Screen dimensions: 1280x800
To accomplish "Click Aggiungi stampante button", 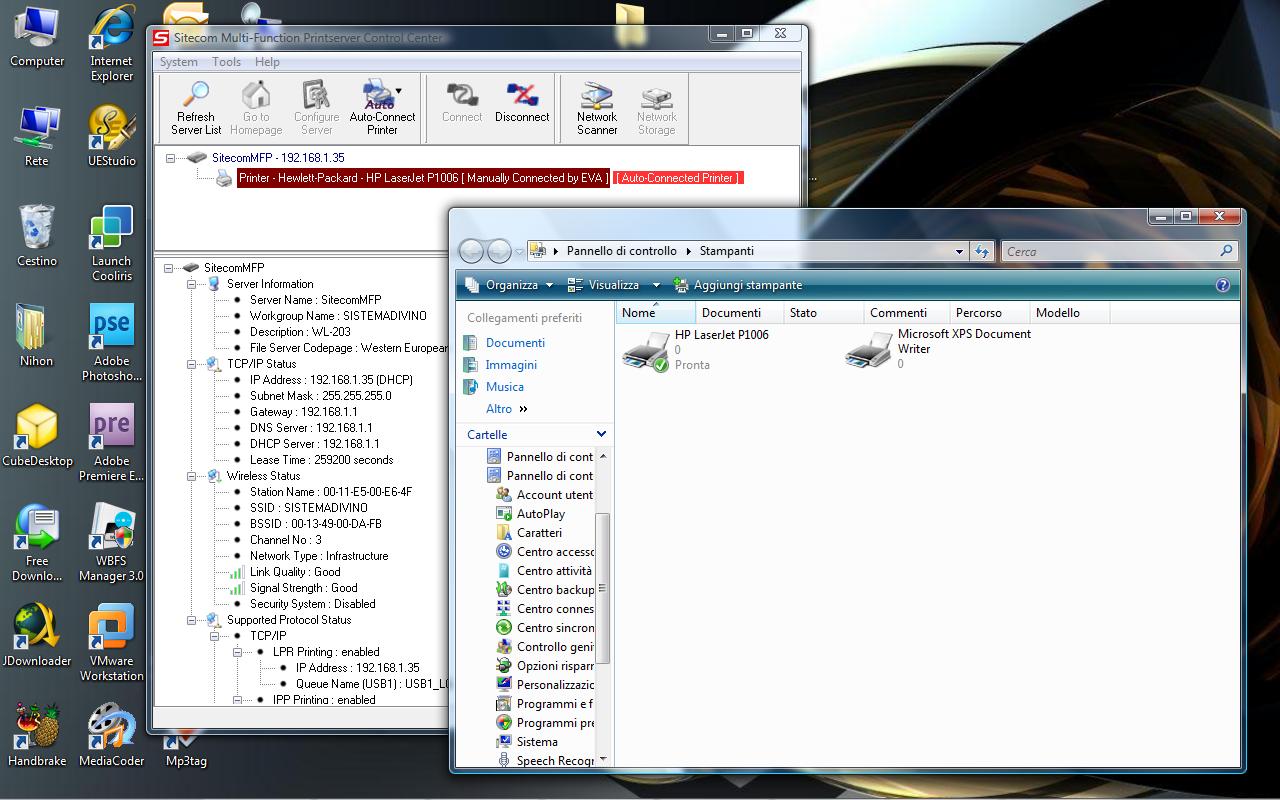I will click(x=738, y=285).
